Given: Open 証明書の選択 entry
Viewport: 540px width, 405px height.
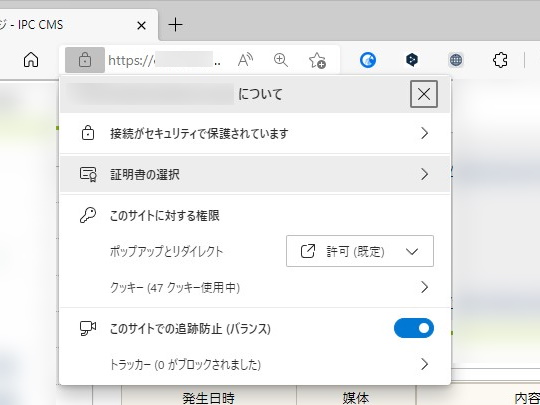Looking at the screenshot, I should click(255, 174).
